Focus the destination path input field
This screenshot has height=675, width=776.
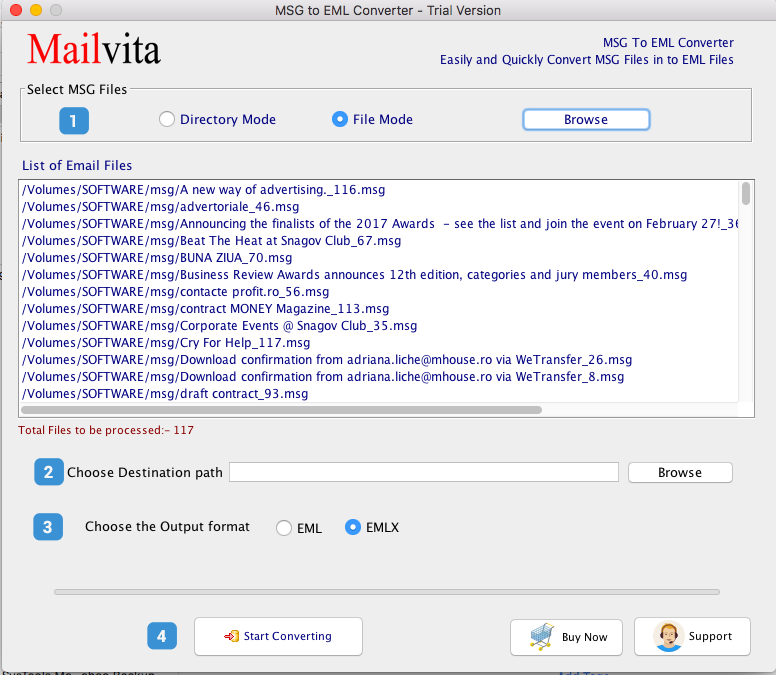(x=424, y=472)
